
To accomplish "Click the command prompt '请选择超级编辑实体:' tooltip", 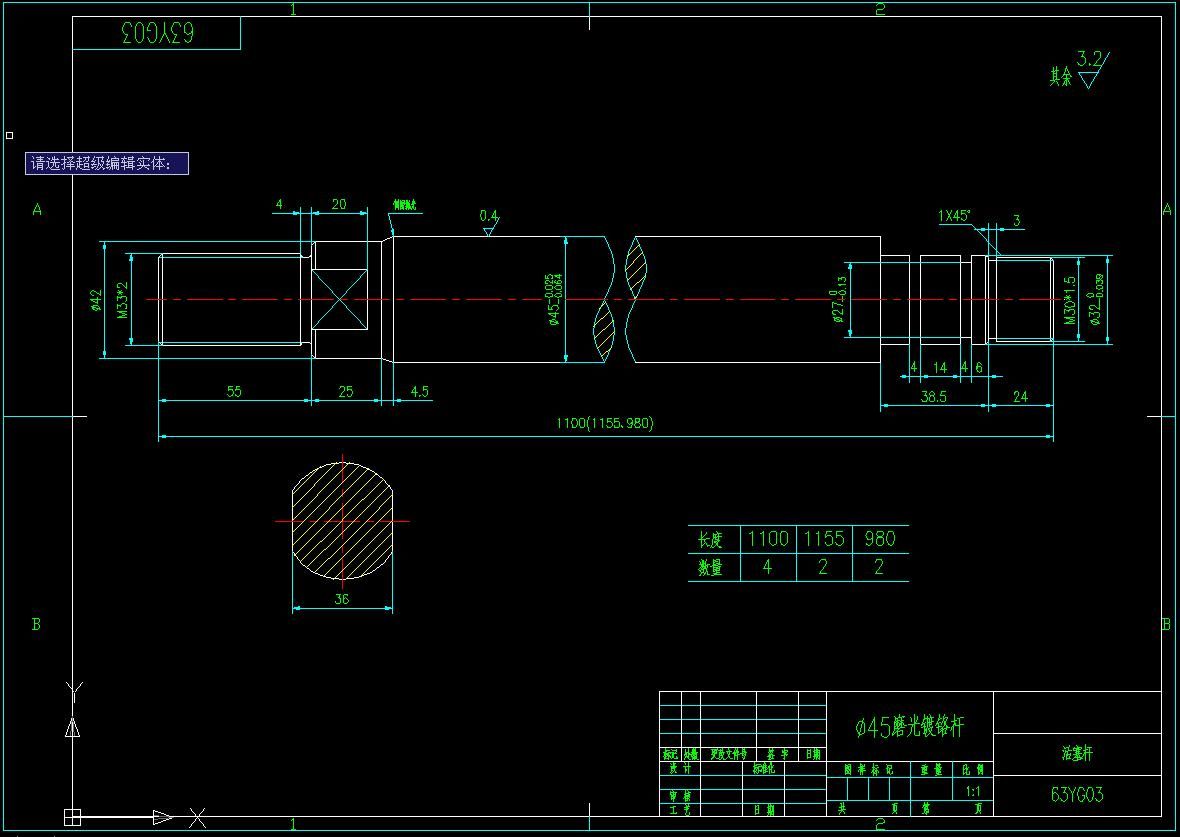I will pos(107,163).
